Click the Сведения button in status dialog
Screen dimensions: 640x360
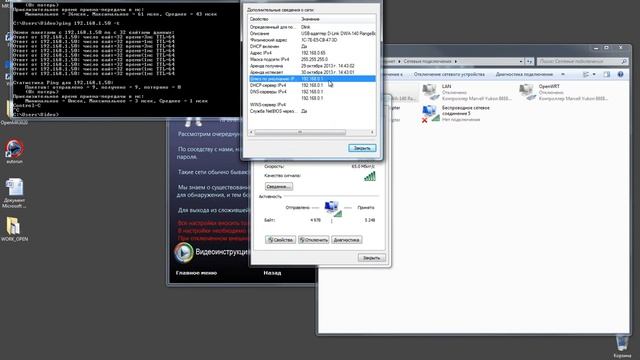click(x=278, y=187)
